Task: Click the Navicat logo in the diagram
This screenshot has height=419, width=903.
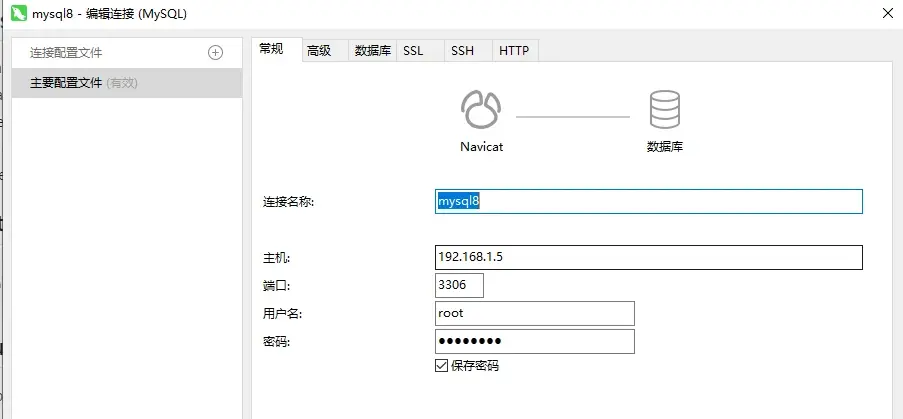Action: [x=481, y=109]
